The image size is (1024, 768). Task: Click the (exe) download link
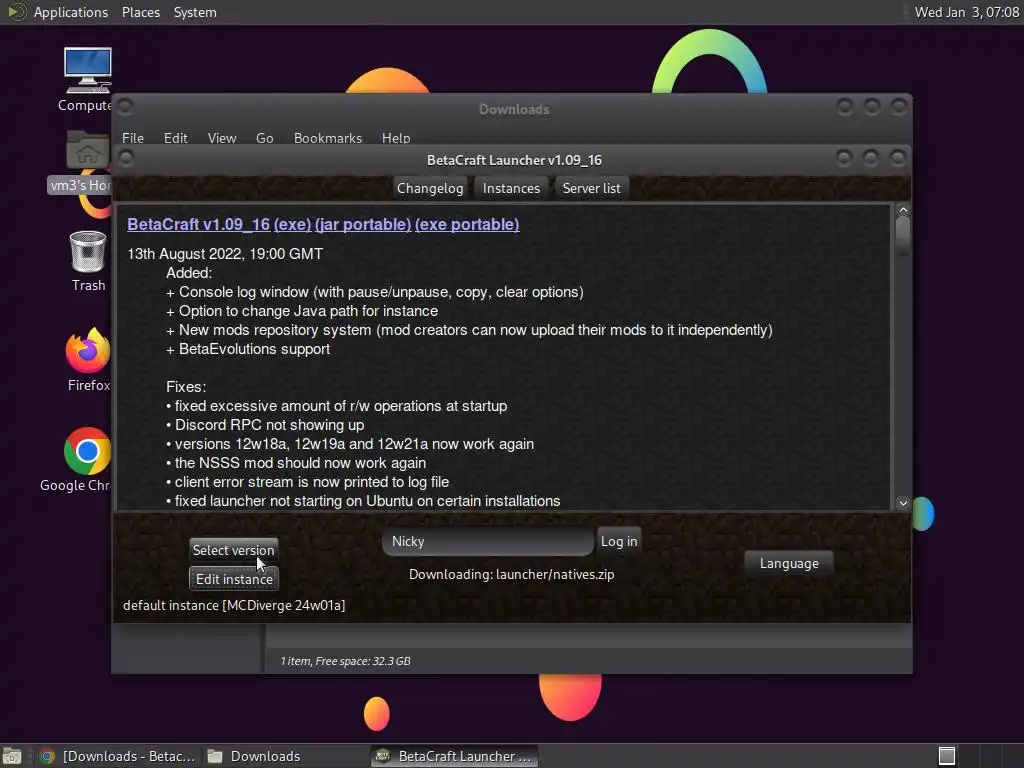click(293, 224)
